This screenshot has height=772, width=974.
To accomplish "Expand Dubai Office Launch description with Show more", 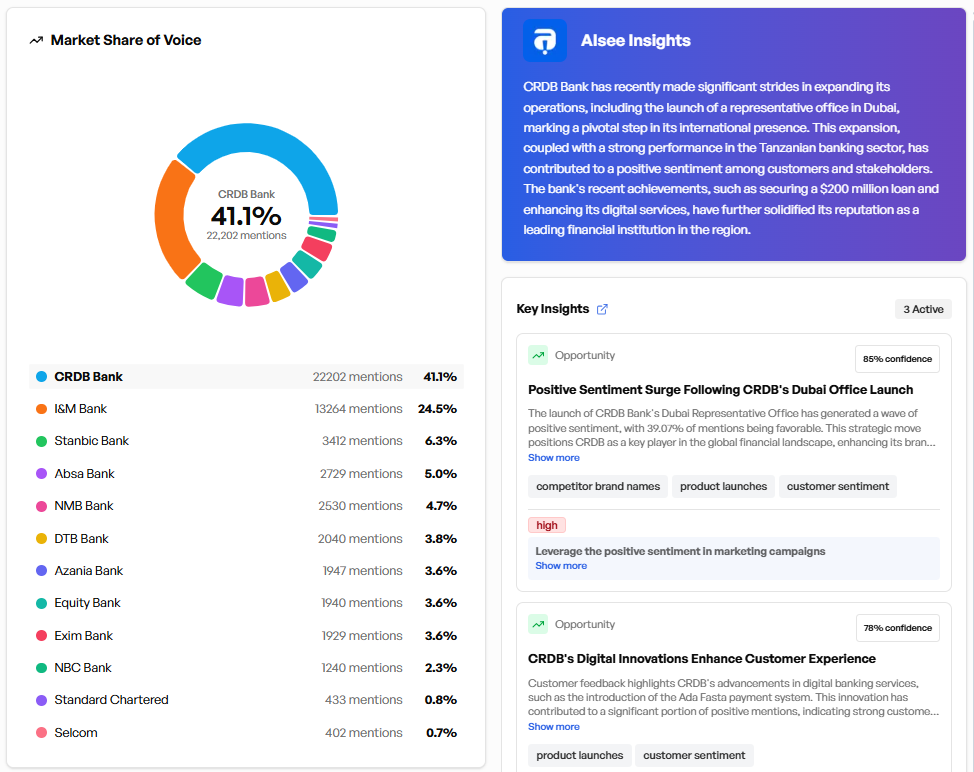I will coord(553,458).
